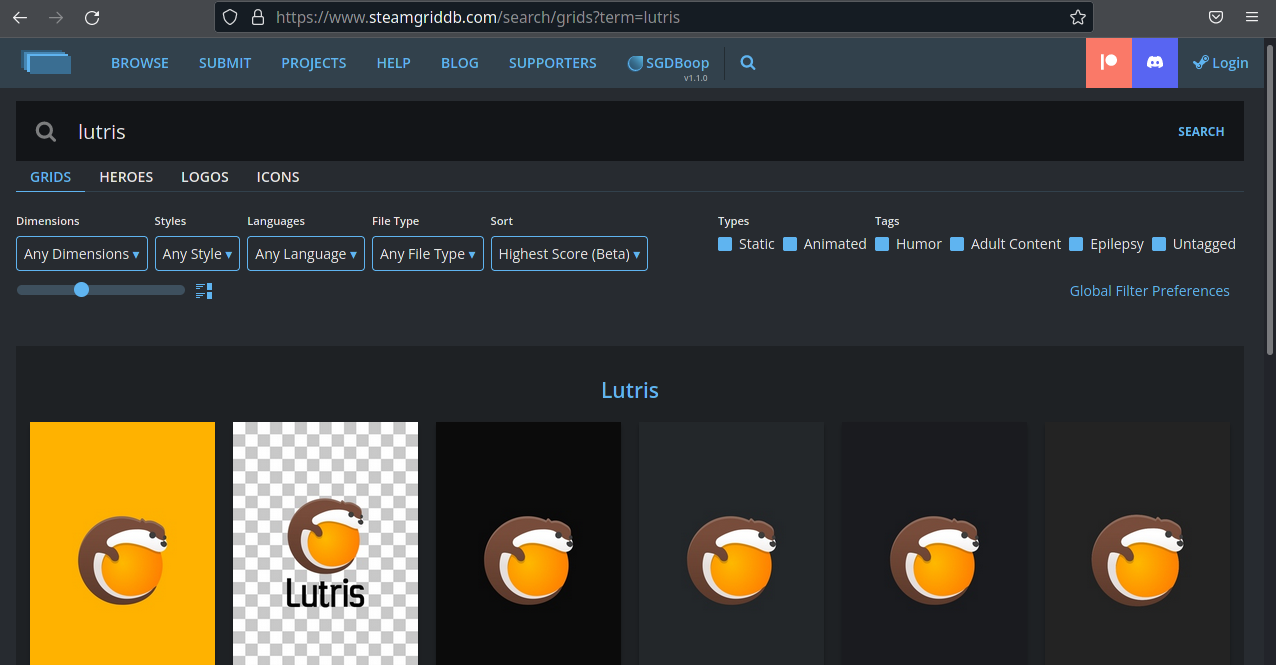This screenshot has width=1276, height=665.
Task: Click the navbar magnifier search icon
Action: click(x=748, y=63)
